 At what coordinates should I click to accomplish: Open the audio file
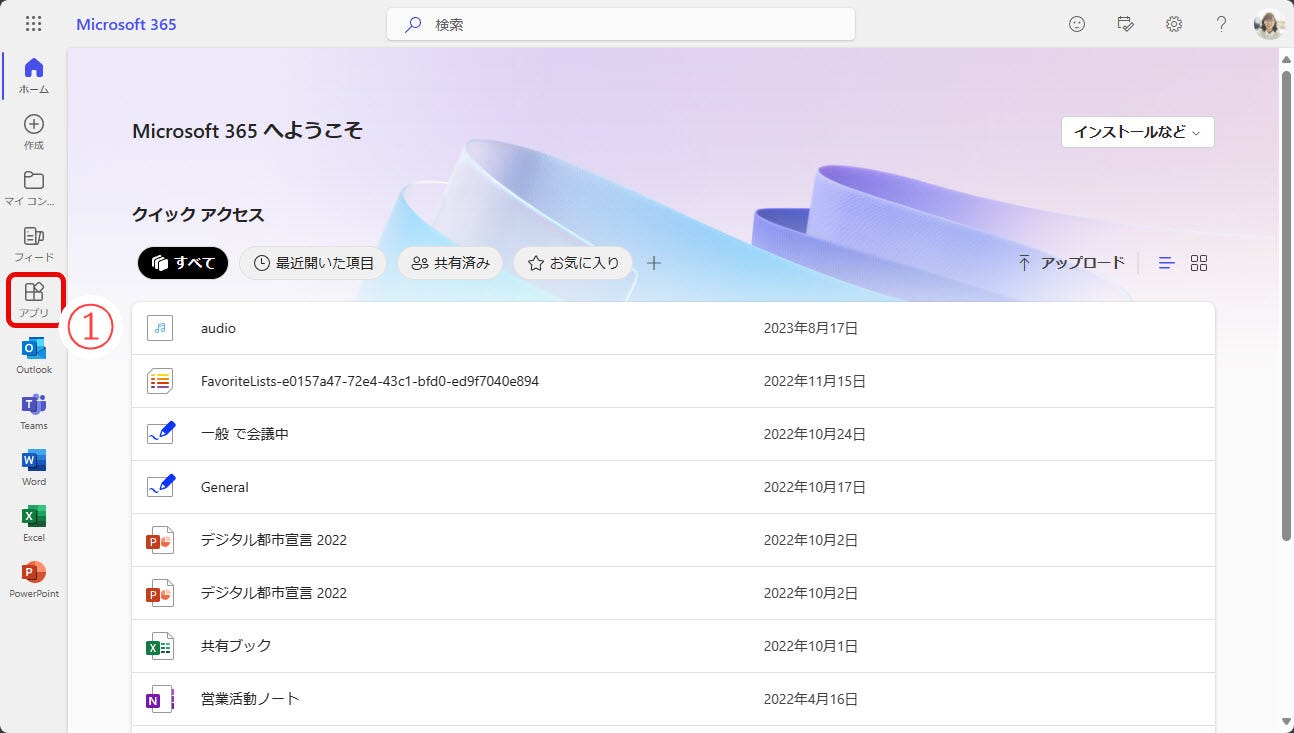pyautogui.click(x=218, y=328)
